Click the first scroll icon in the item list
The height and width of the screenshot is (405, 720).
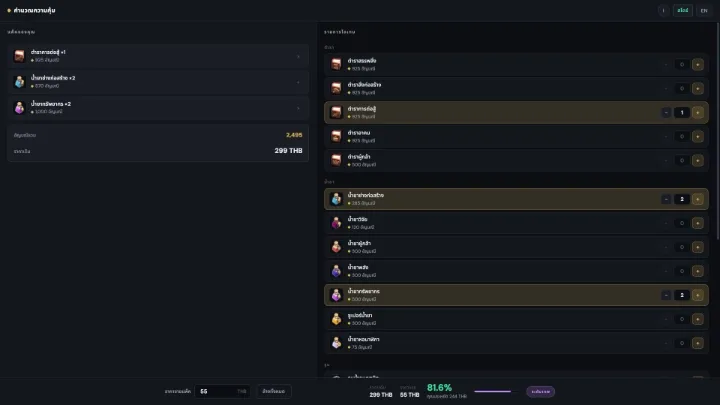coord(337,64)
